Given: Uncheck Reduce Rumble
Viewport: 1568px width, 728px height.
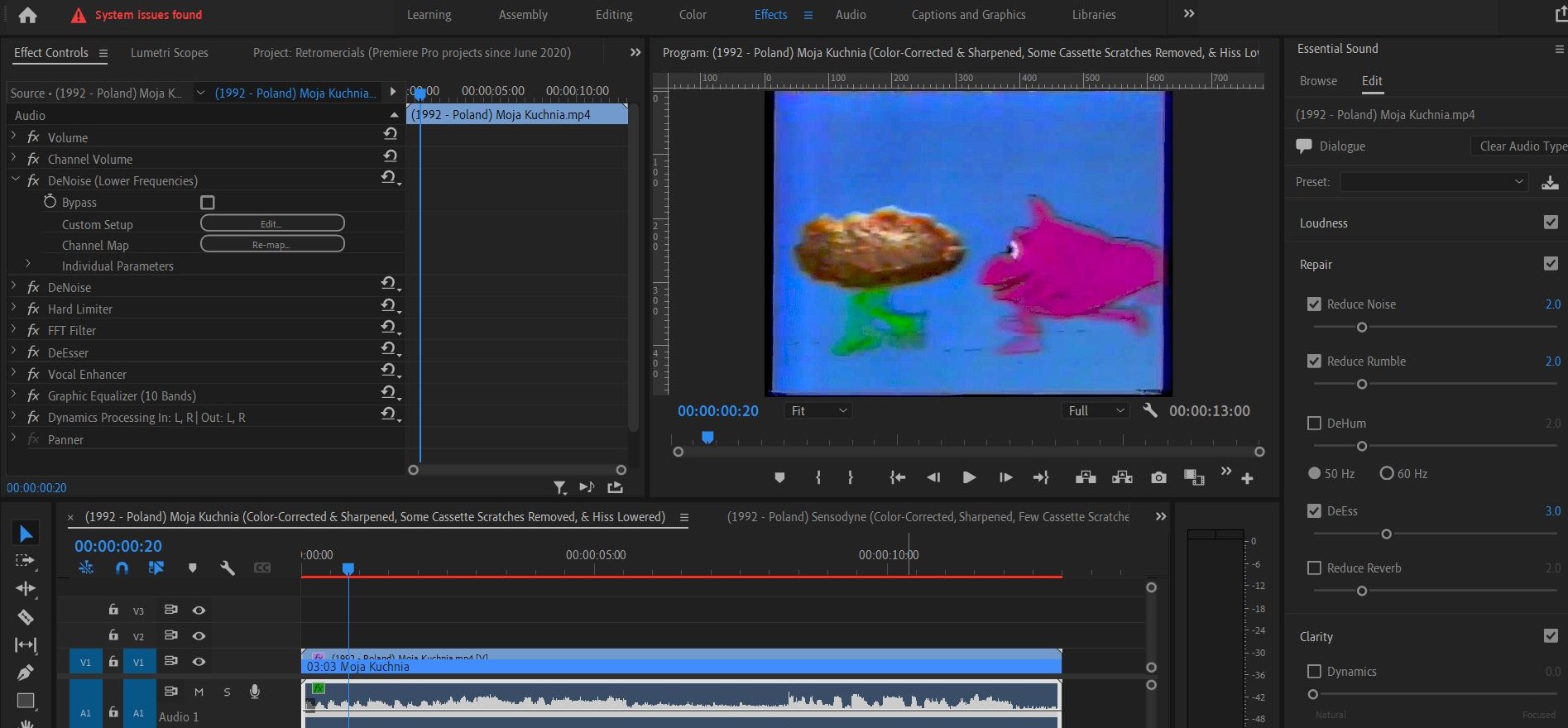Looking at the screenshot, I should pyautogui.click(x=1314, y=362).
